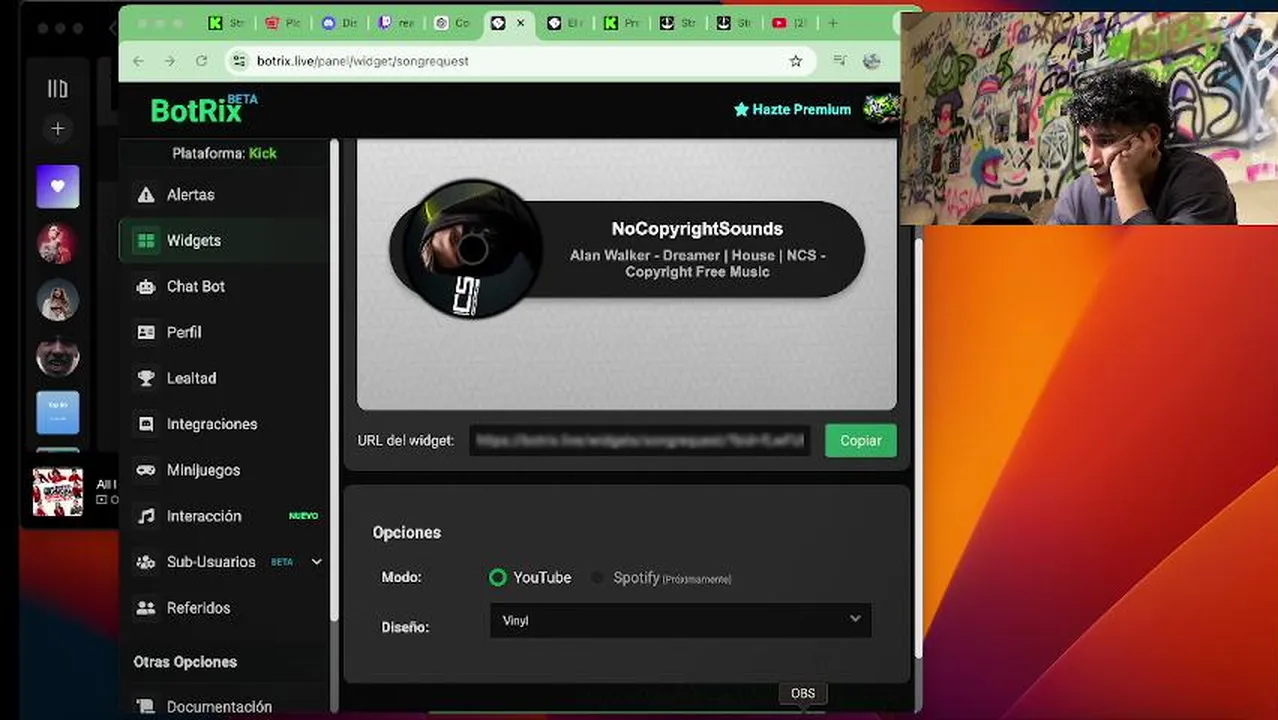Switch to the YouTube browser tab
The height and width of the screenshot is (720, 1278).
click(x=788, y=23)
